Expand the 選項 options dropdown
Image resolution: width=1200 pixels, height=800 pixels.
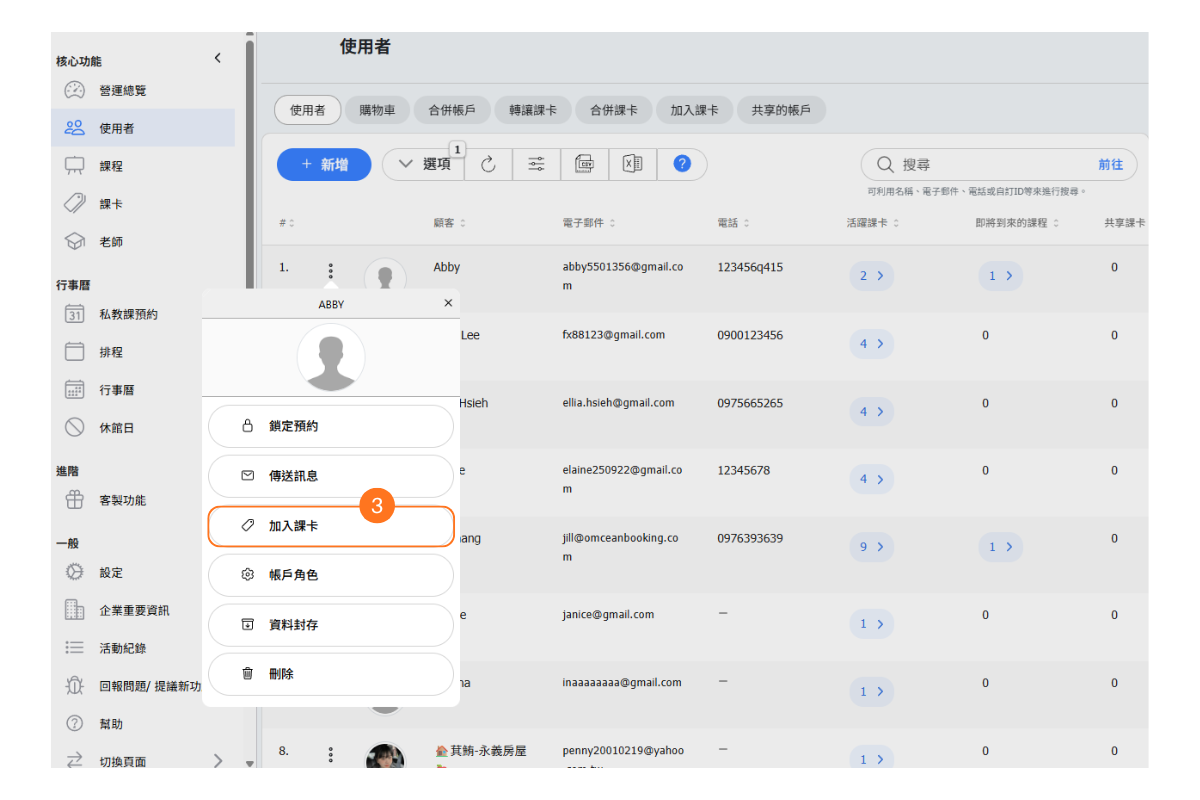pyautogui.click(x=424, y=165)
